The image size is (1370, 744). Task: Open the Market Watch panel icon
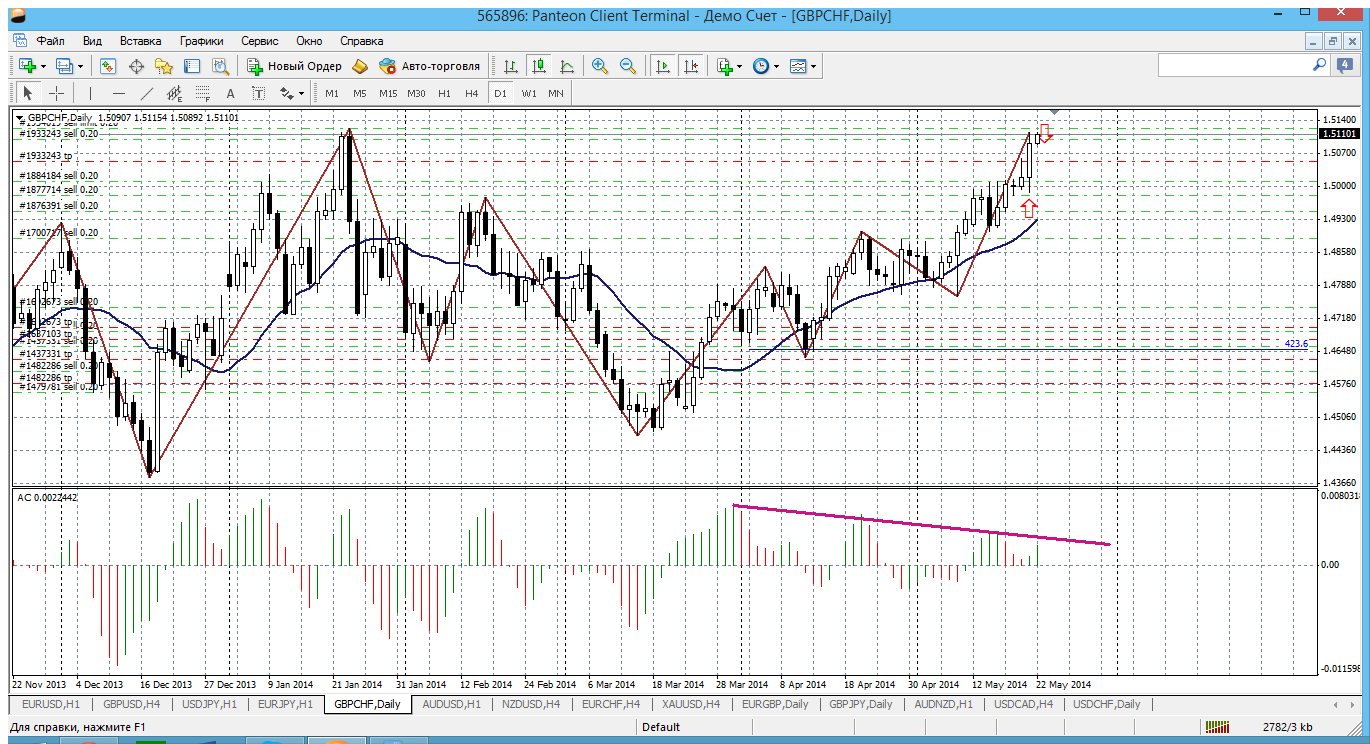point(108,66)
